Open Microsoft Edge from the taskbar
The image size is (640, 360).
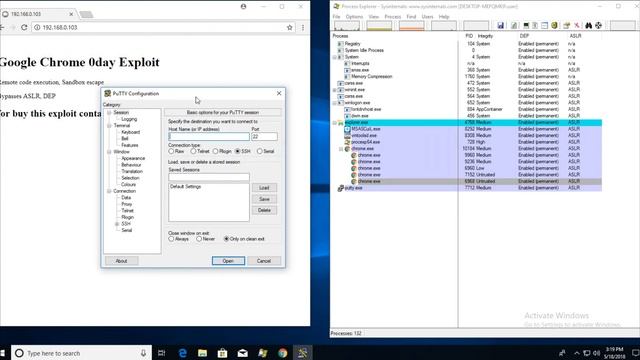(x=182, y=353)
